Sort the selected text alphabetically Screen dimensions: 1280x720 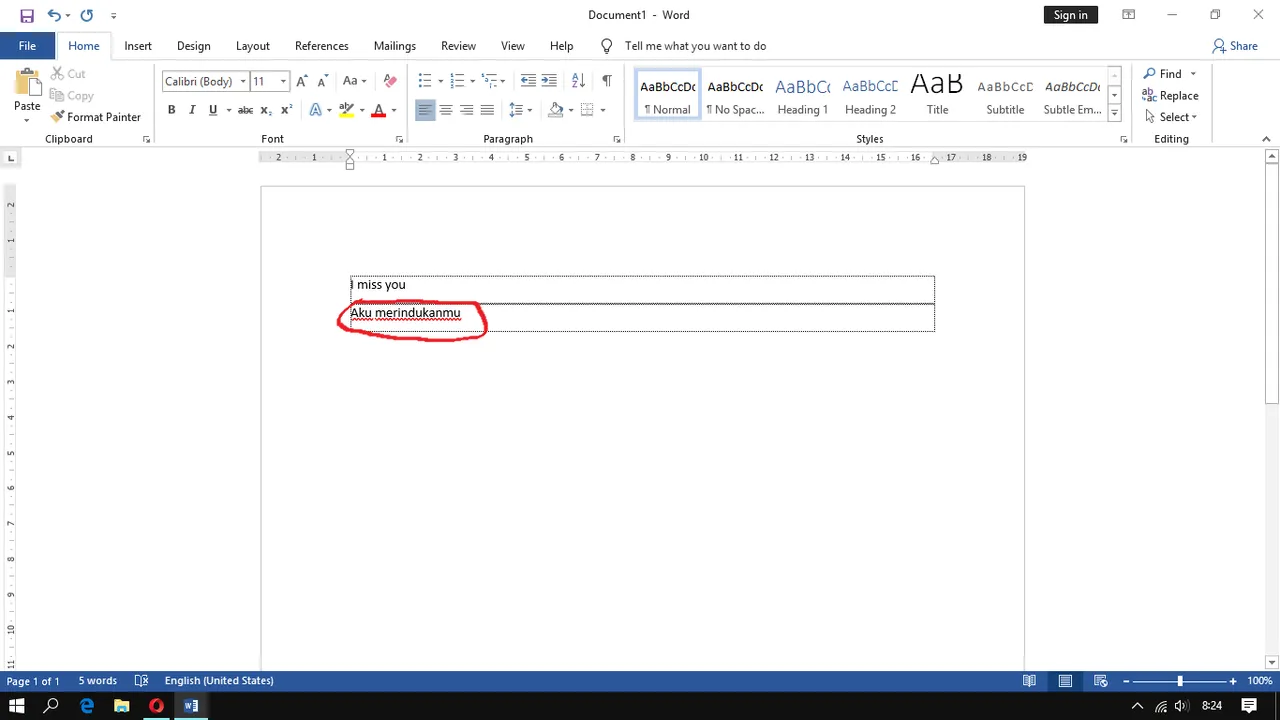click(578, 81)
